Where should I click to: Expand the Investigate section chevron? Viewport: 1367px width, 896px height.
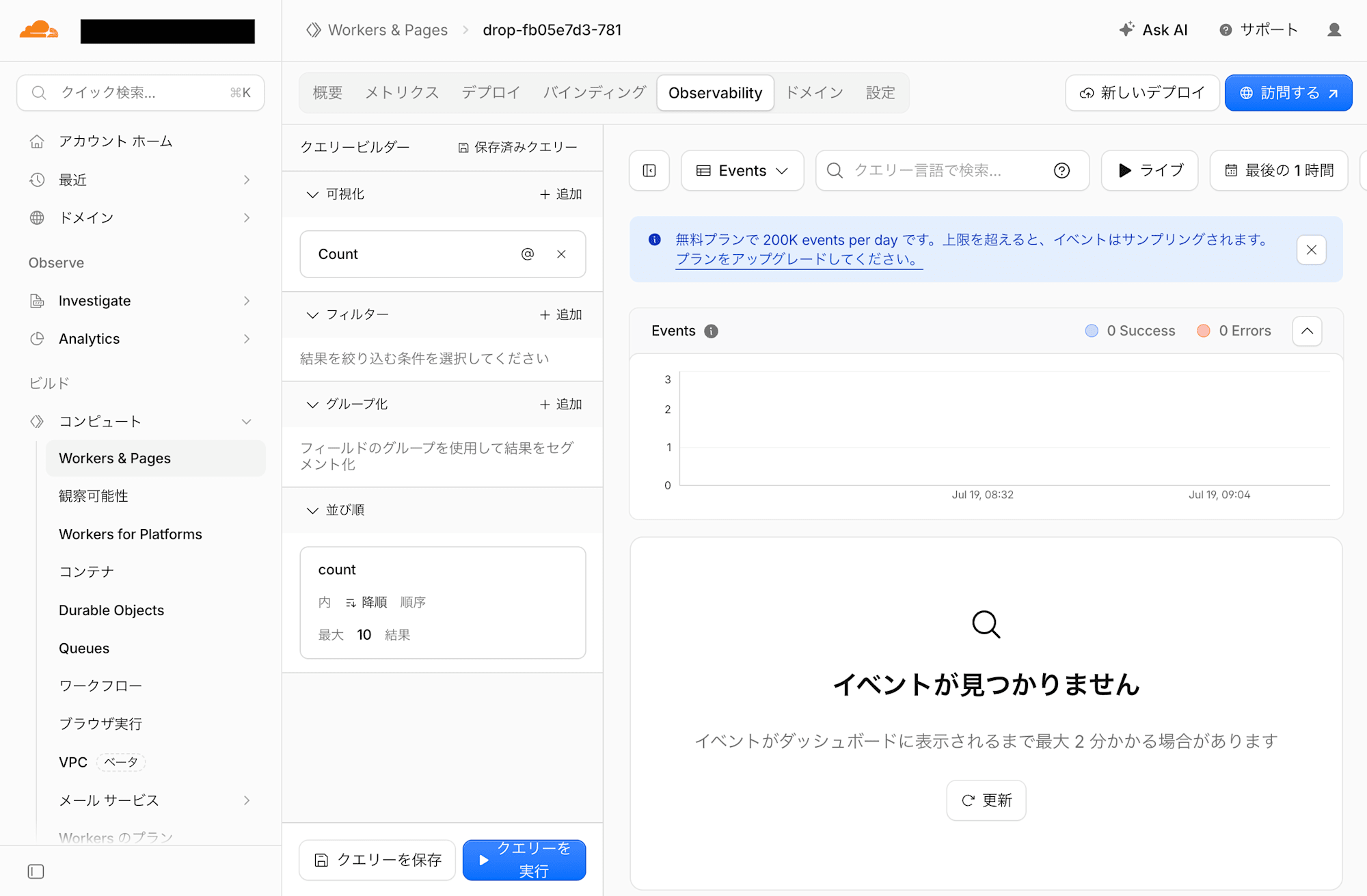[247, 301]
